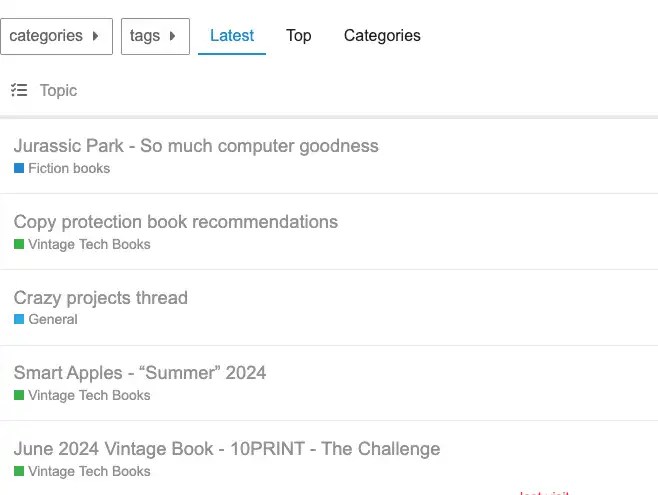This screenshot has width=658, height=495.
Task: Click the arrow in categories dropdown
Action: click(96, 36)
